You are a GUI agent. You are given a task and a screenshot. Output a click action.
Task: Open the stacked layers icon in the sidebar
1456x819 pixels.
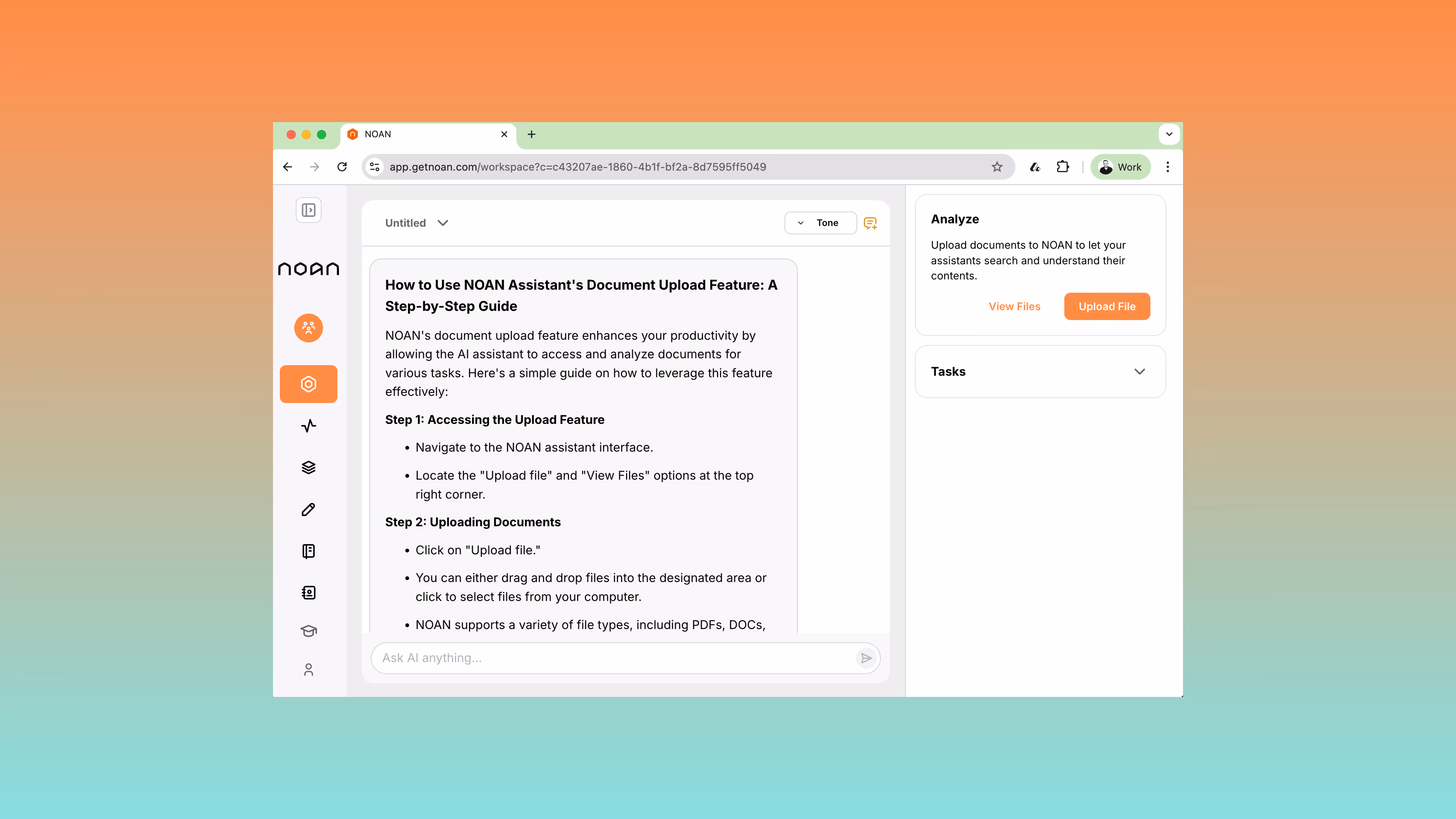309,468
